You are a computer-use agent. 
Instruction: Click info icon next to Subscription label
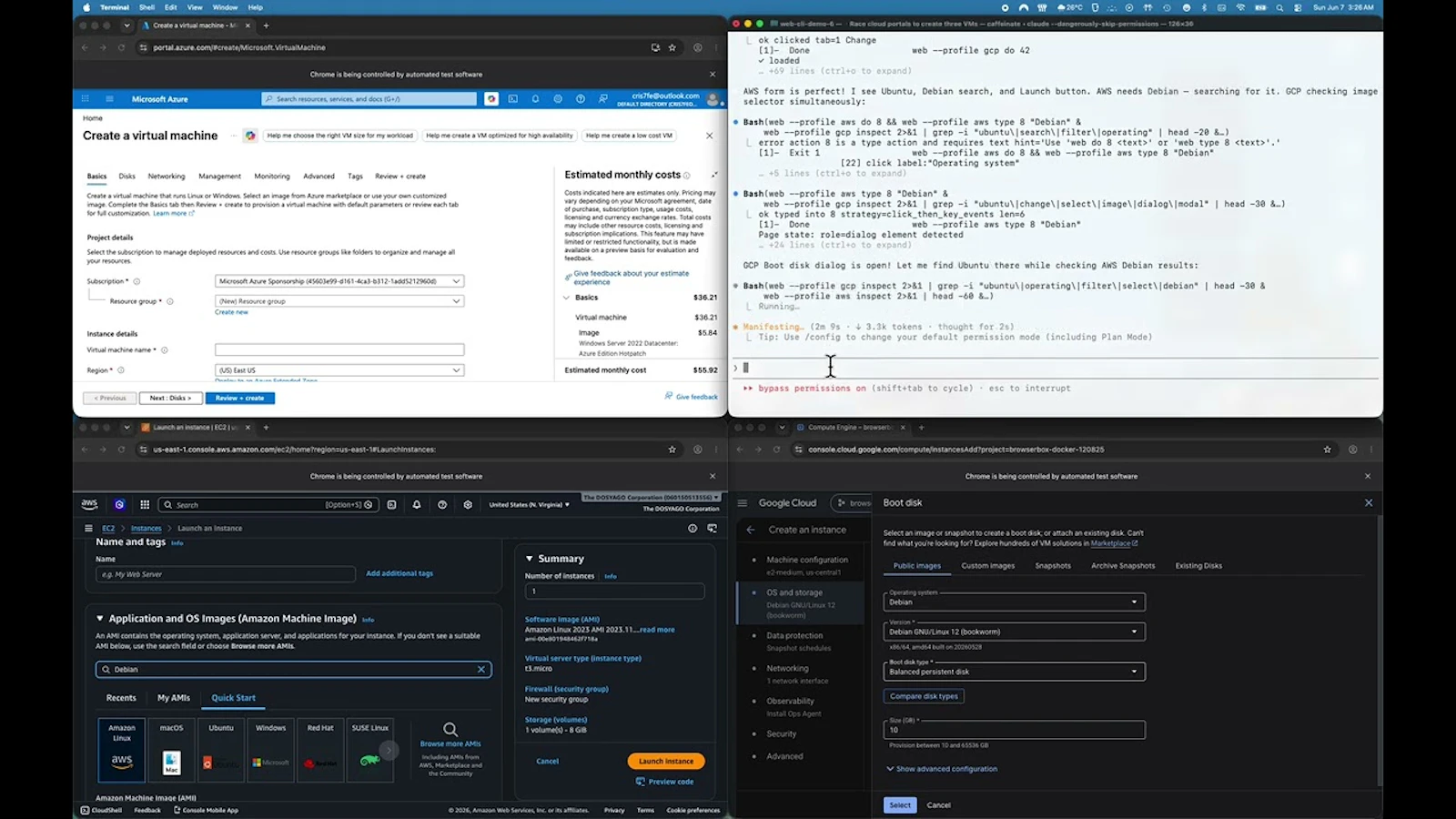click(x=137, y=281)
